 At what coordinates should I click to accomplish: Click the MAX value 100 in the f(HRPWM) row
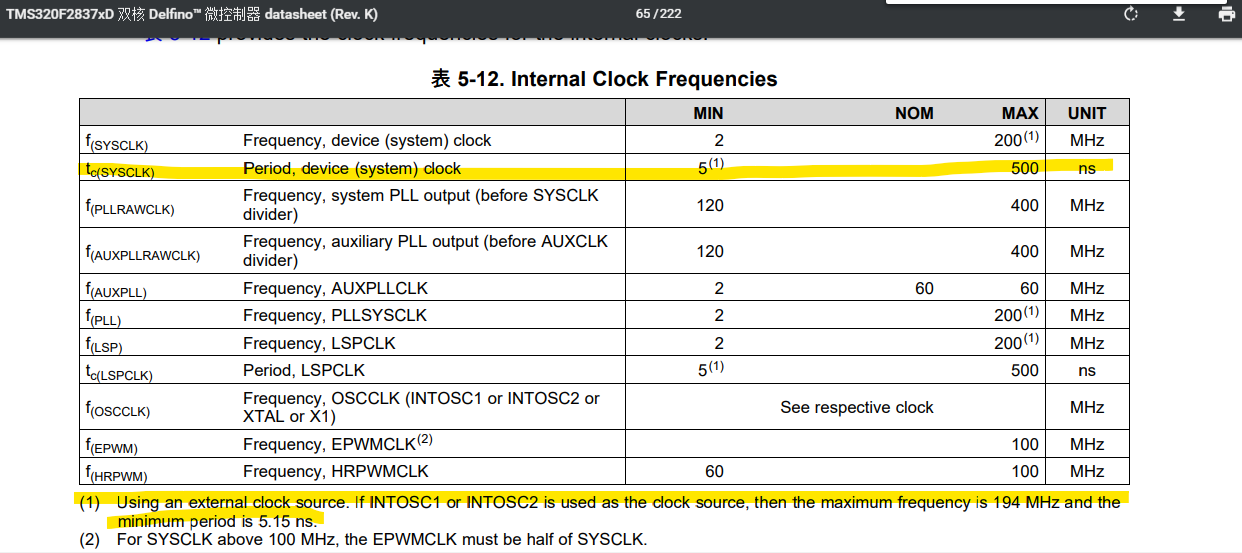[1025, 471]
